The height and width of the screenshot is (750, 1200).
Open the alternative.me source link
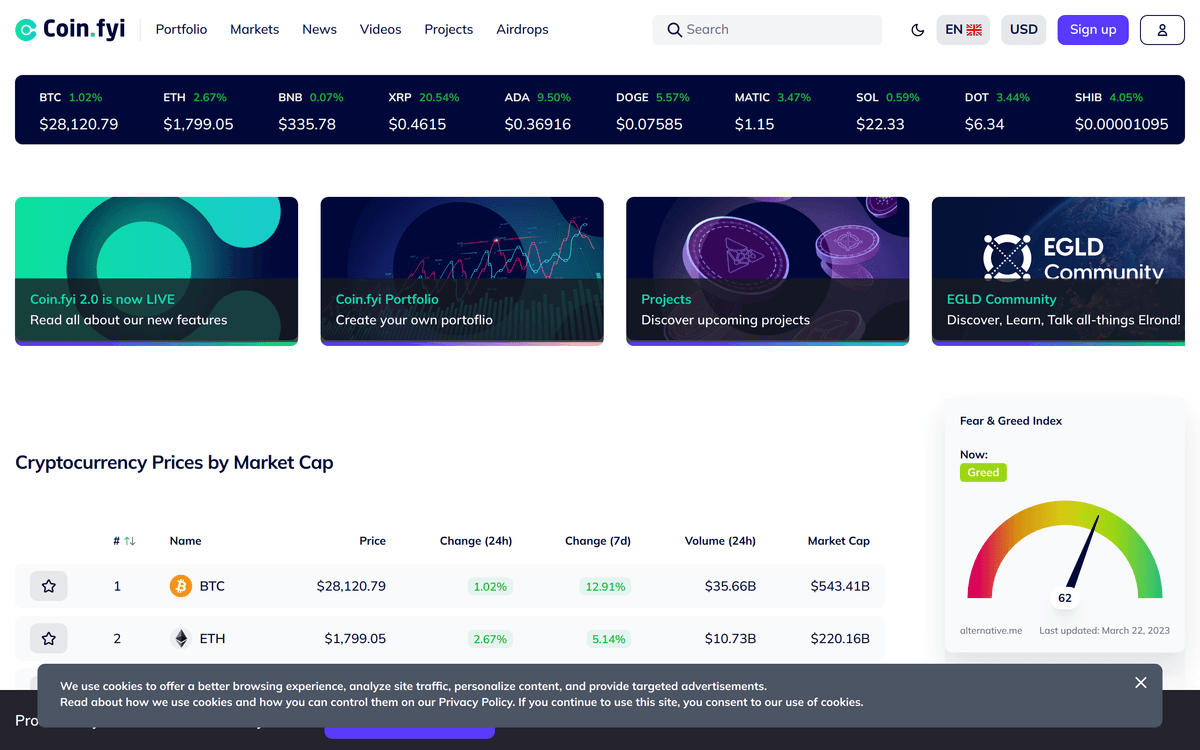[991, 631]
